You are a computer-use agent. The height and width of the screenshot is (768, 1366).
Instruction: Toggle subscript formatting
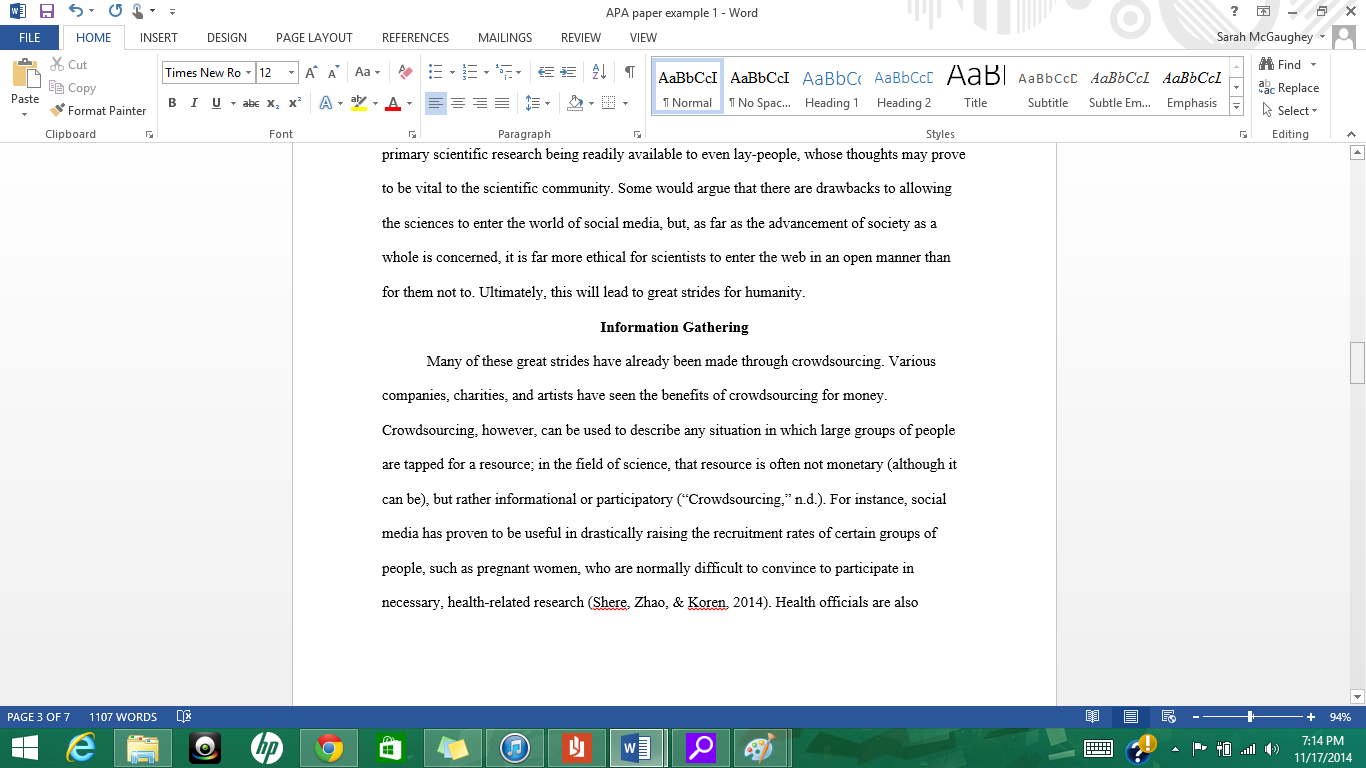coord(271,103)
